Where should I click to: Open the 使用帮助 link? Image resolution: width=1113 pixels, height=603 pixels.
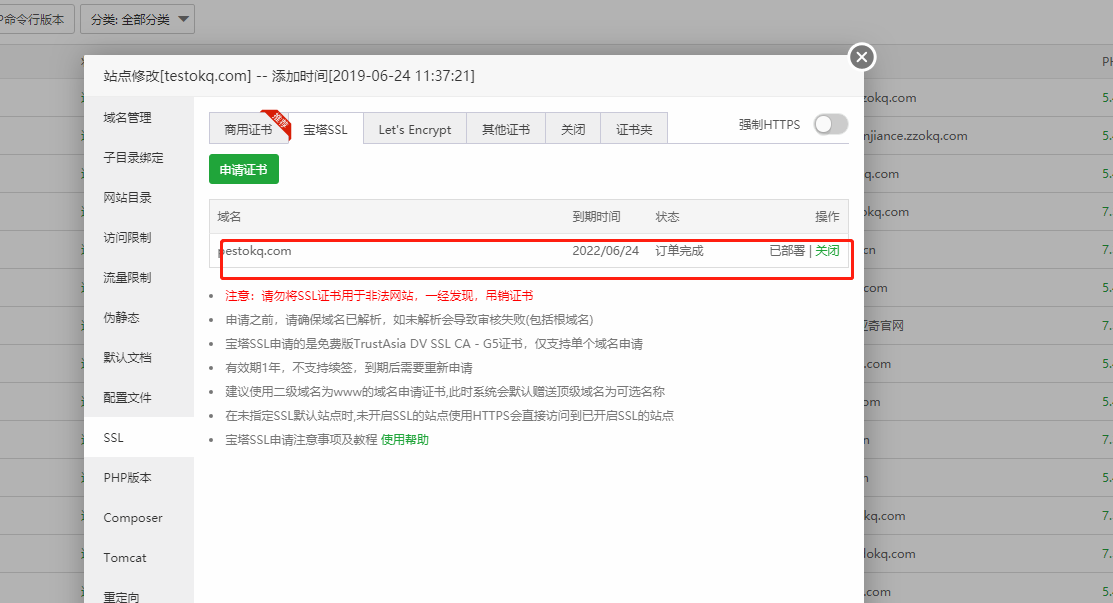(405, 440)
